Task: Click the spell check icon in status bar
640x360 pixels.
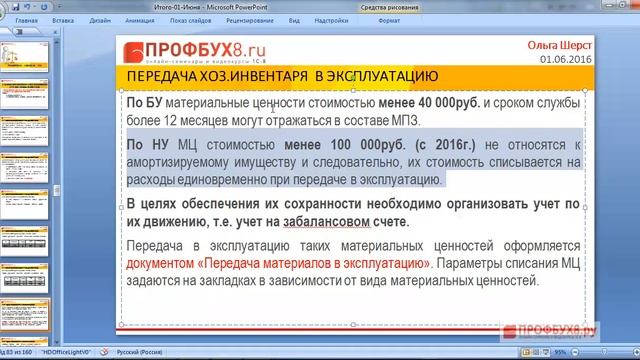Action: [x=104, y=352]
